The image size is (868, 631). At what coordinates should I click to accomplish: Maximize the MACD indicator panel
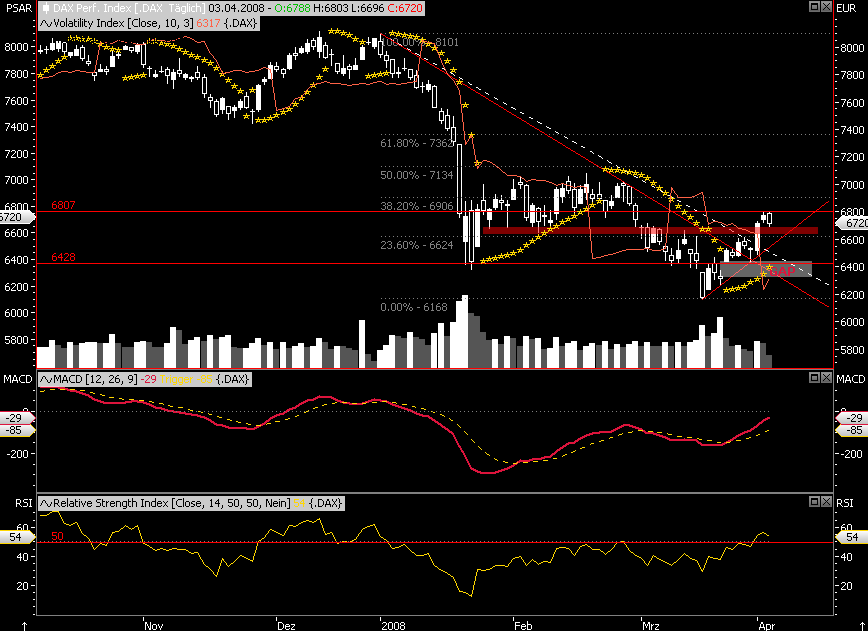(814, 377)
